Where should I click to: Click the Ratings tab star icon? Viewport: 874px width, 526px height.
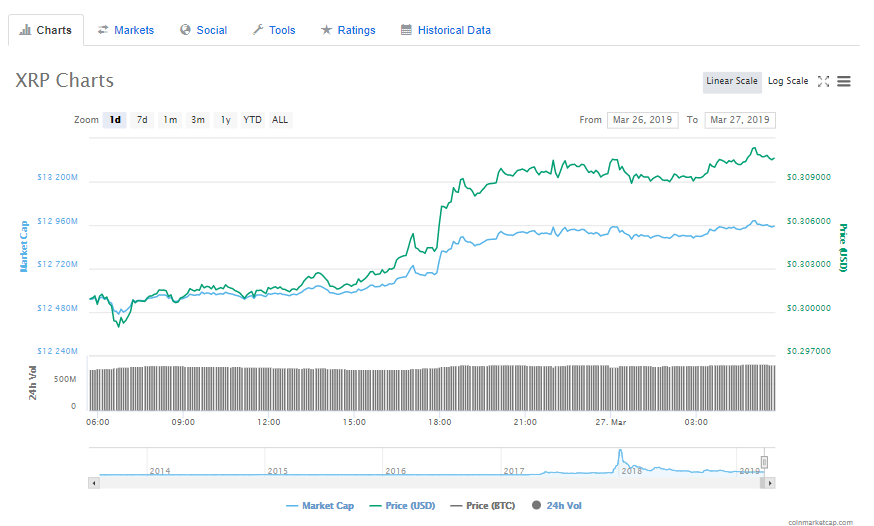pos(326,30)
